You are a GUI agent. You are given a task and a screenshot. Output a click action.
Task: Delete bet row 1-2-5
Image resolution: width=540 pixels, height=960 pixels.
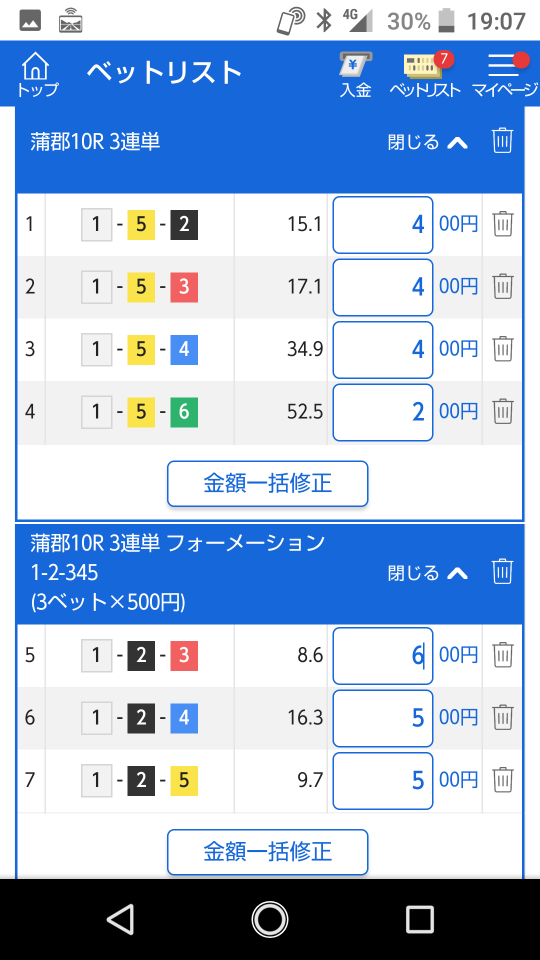[x=503, y=779]
